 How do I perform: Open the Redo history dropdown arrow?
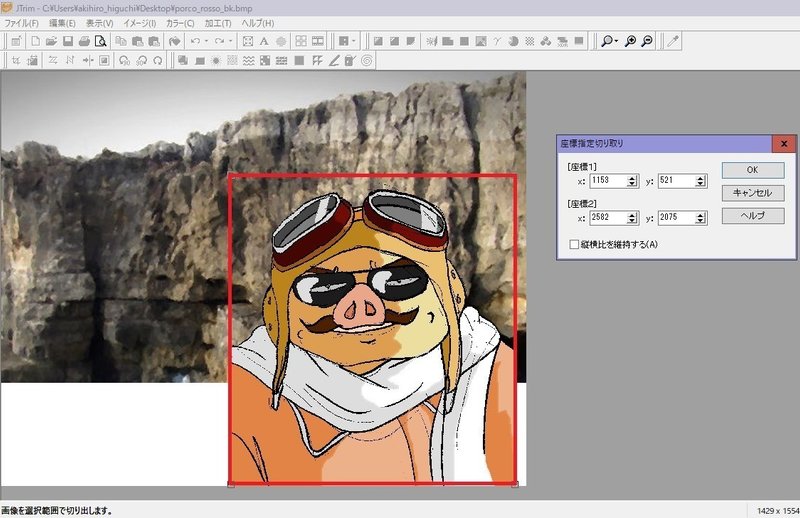point(230,41)
